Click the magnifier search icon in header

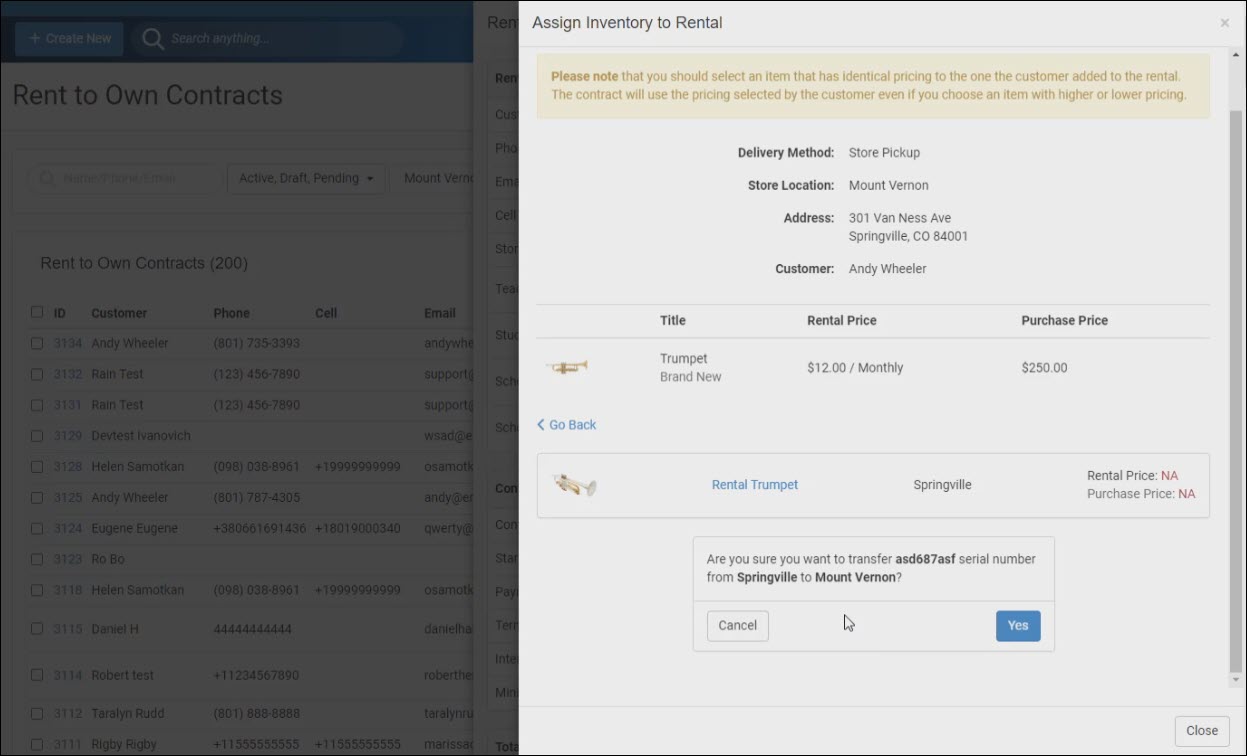[153, 38]
